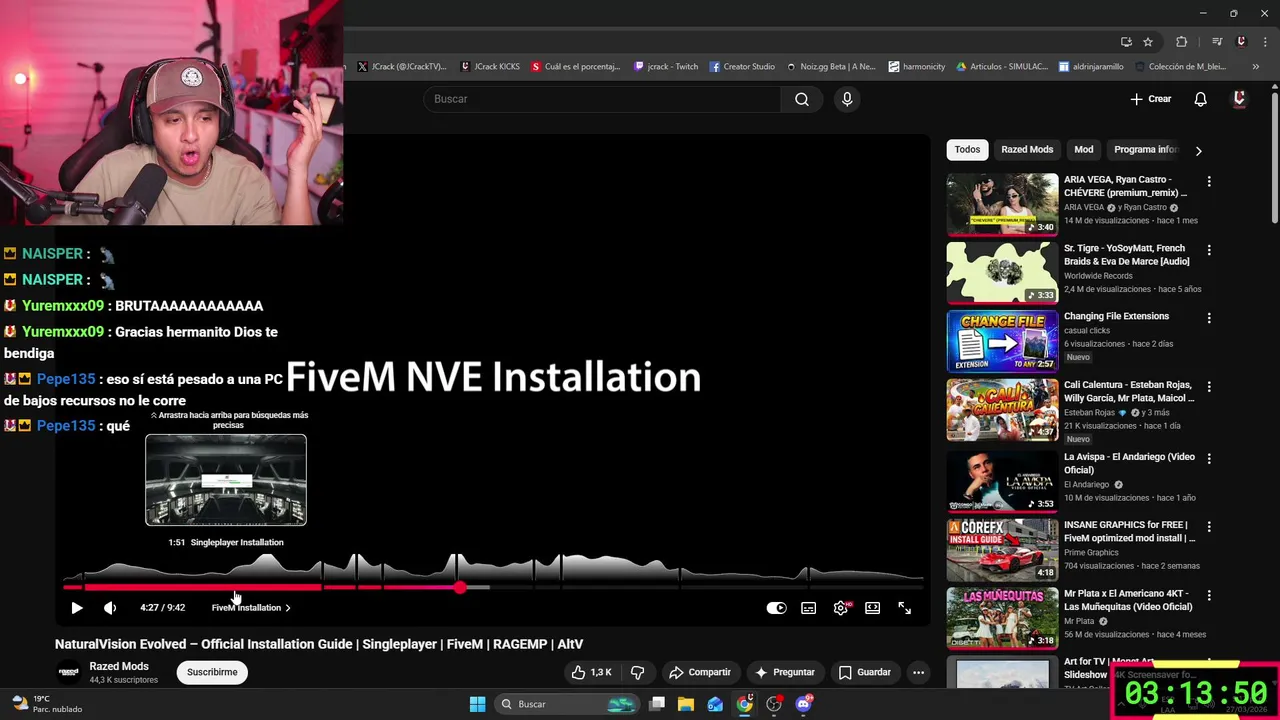This screenshot has width=1280, height=720.
Task: Subscribe with the Suscribirme button
Action: point(212,672)
